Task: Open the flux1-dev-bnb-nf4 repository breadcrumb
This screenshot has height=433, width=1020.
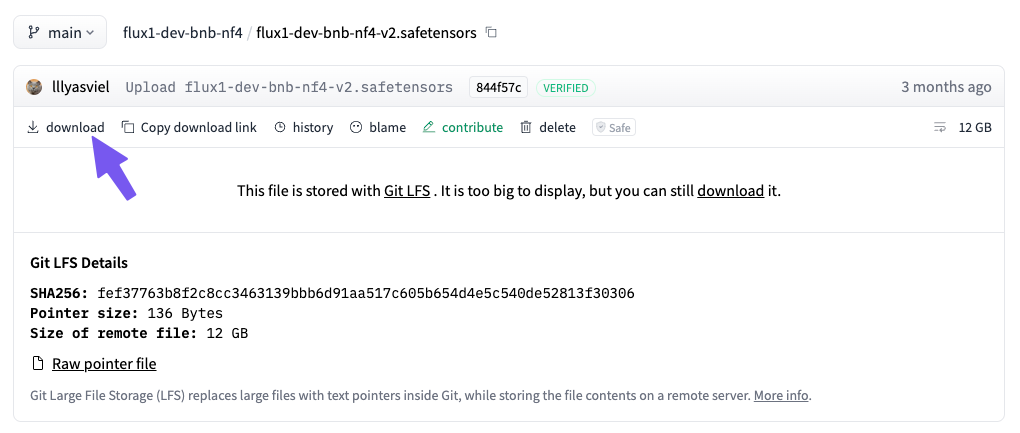Action: 182,33
